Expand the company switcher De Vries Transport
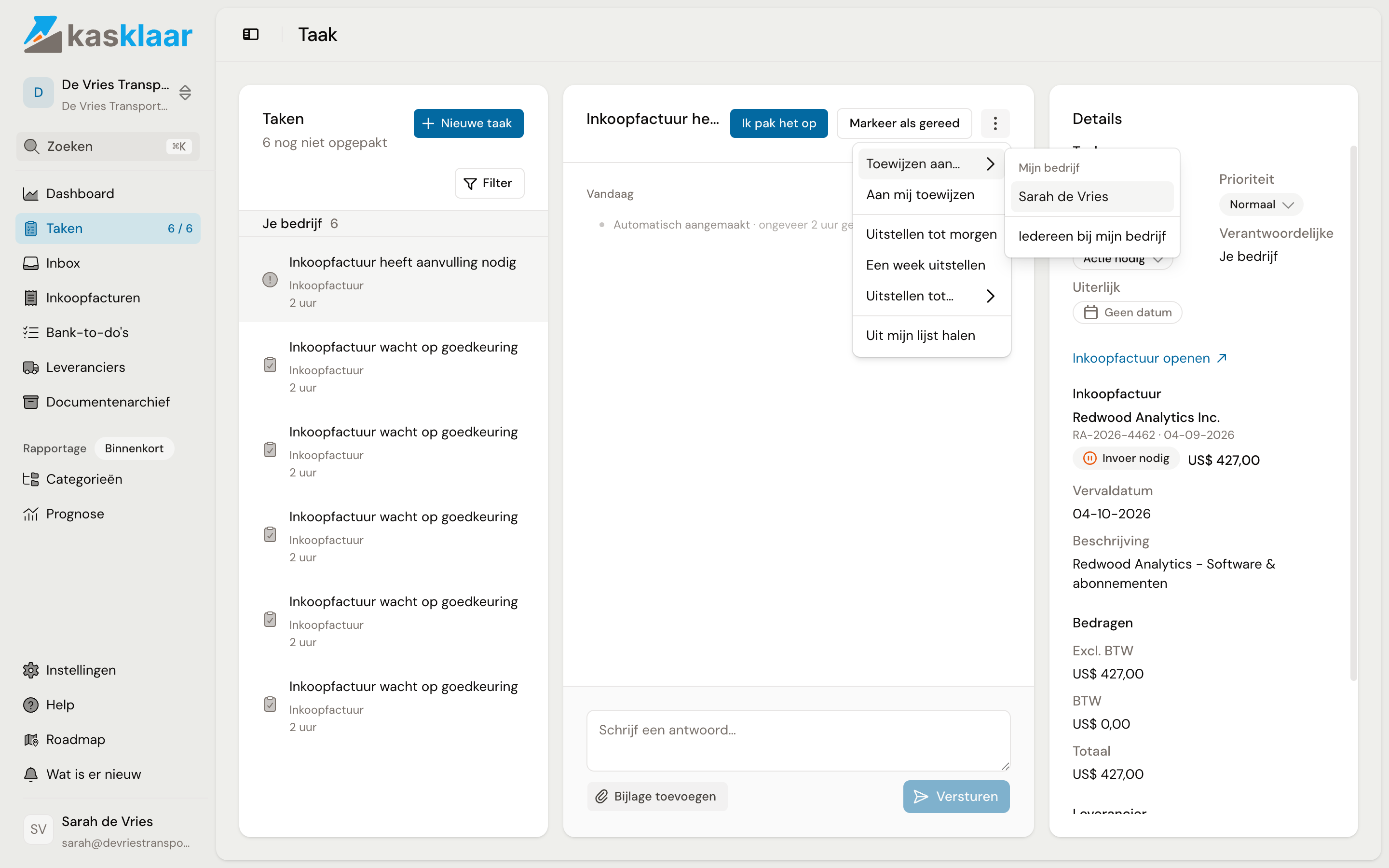This screenshot has height=868, width=1389. (x=185, y=93)
